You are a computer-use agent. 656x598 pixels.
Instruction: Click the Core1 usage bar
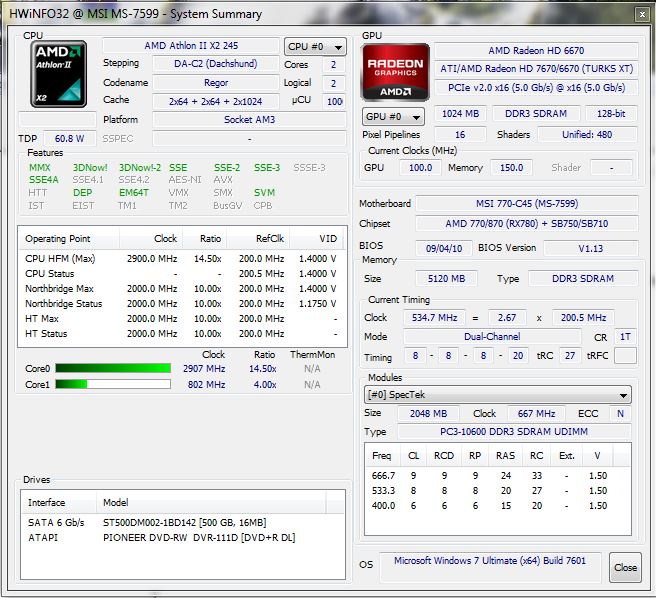(x=113, y=384)
